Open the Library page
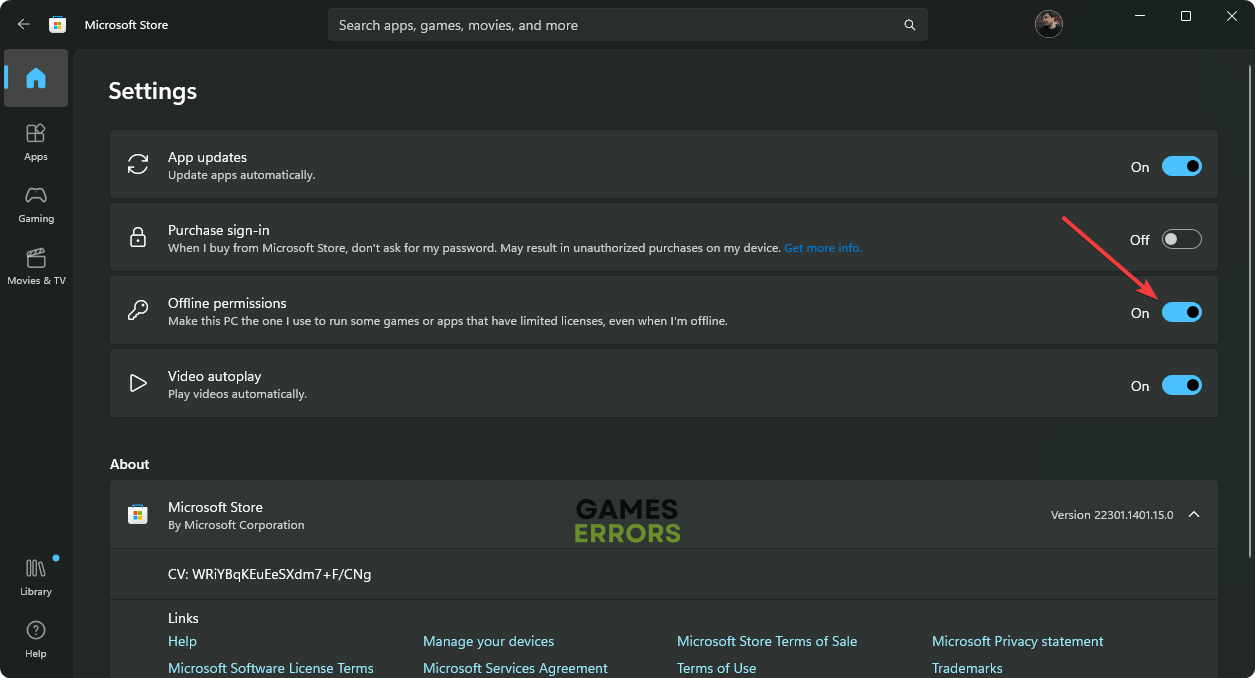 click(36, 576)
